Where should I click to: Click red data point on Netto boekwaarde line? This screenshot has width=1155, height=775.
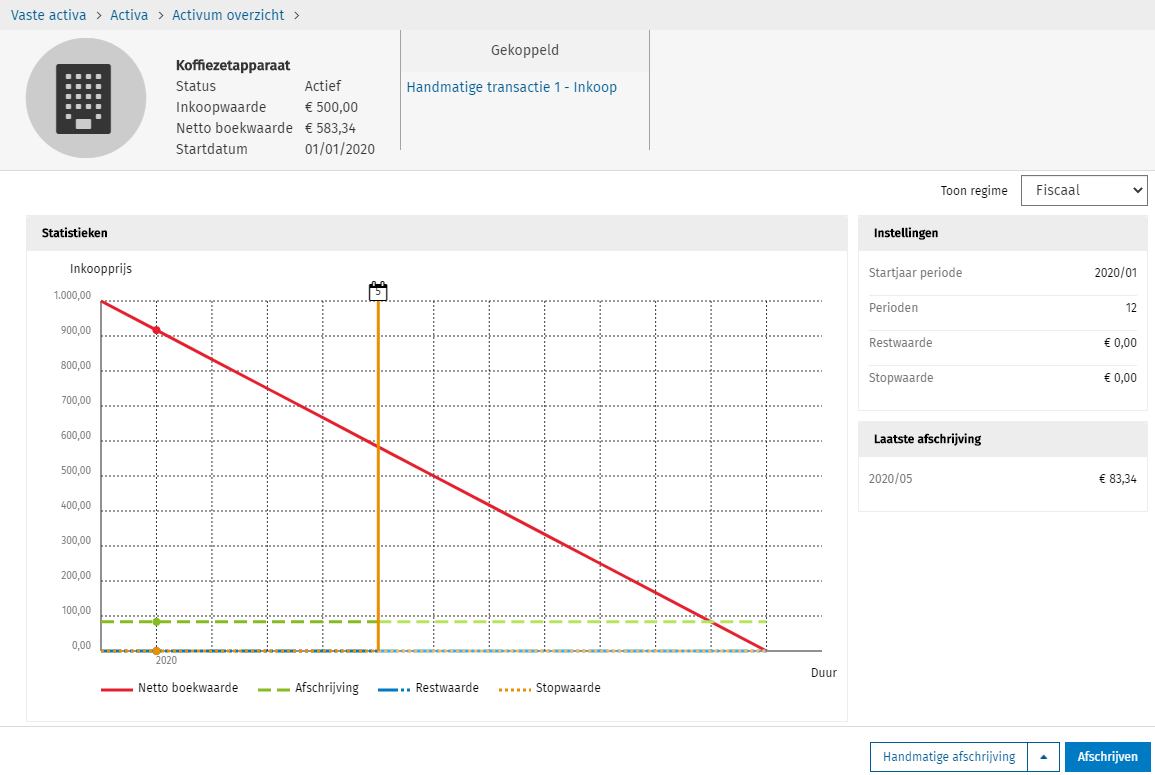pos(156,330)
